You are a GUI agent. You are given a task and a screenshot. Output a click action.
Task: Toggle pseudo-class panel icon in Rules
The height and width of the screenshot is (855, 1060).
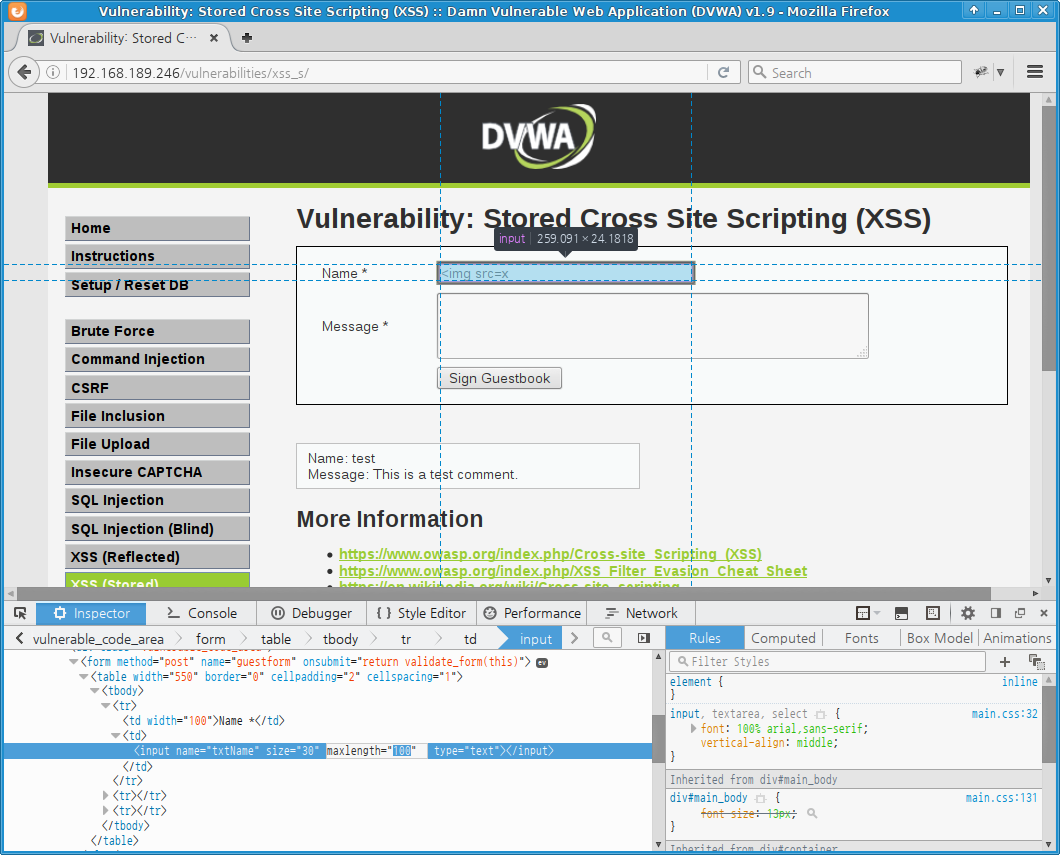1036,662
